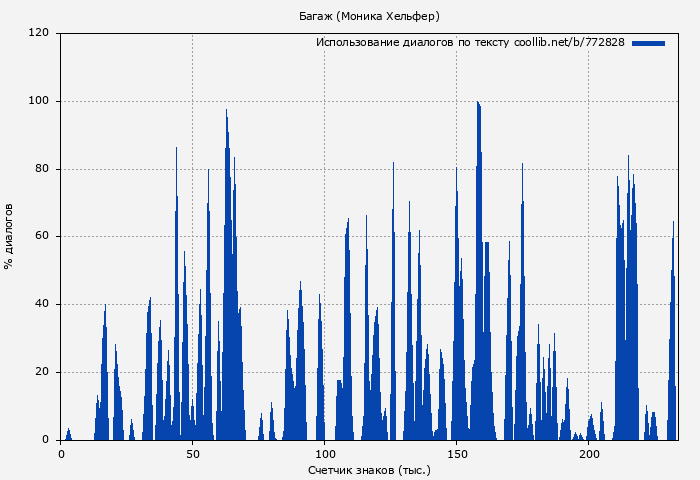Click the 60 tick label on the y-axis
Screen dimensions: 700x480
coord(42,237)
